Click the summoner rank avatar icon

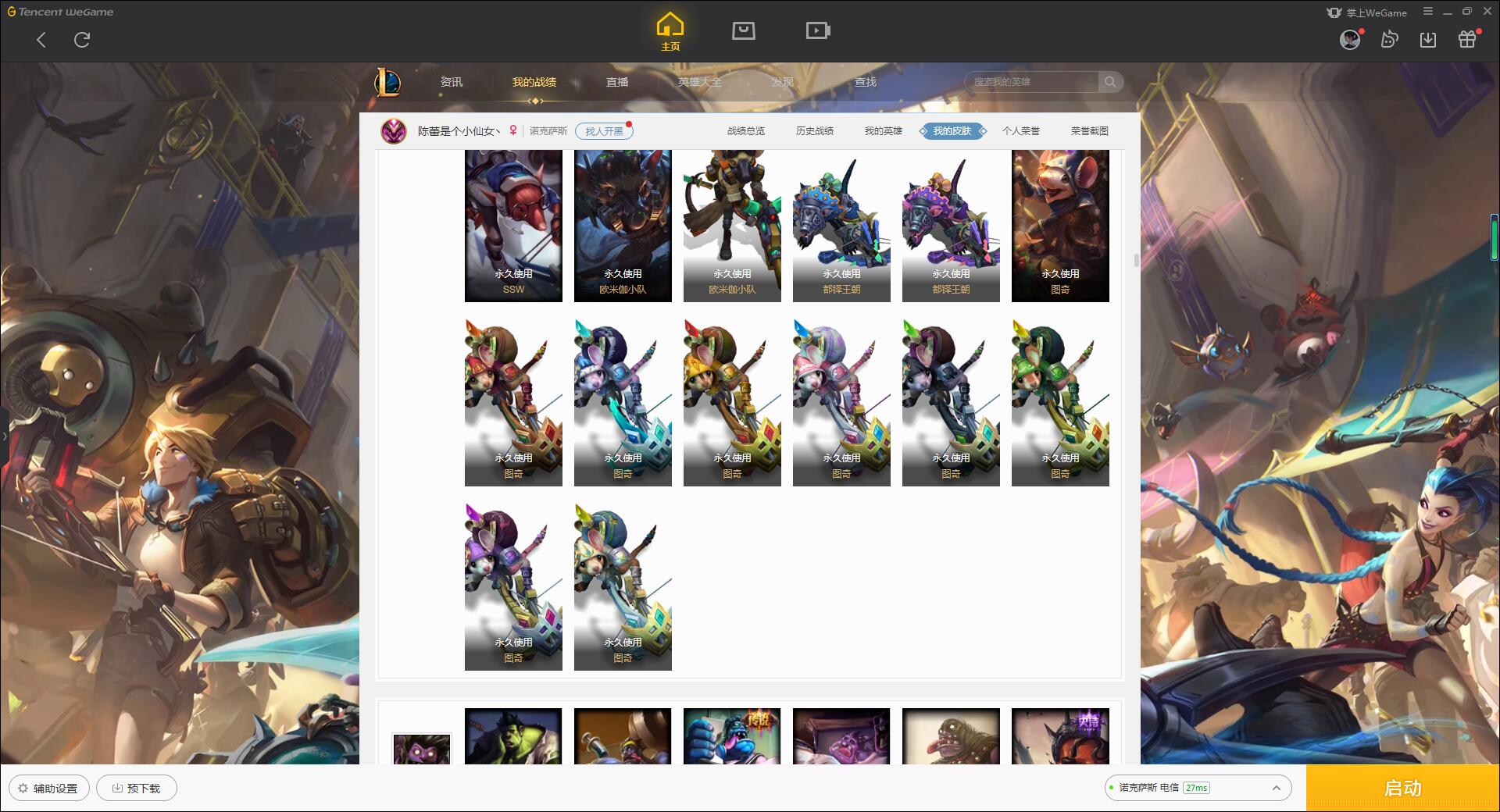point(394,131)
